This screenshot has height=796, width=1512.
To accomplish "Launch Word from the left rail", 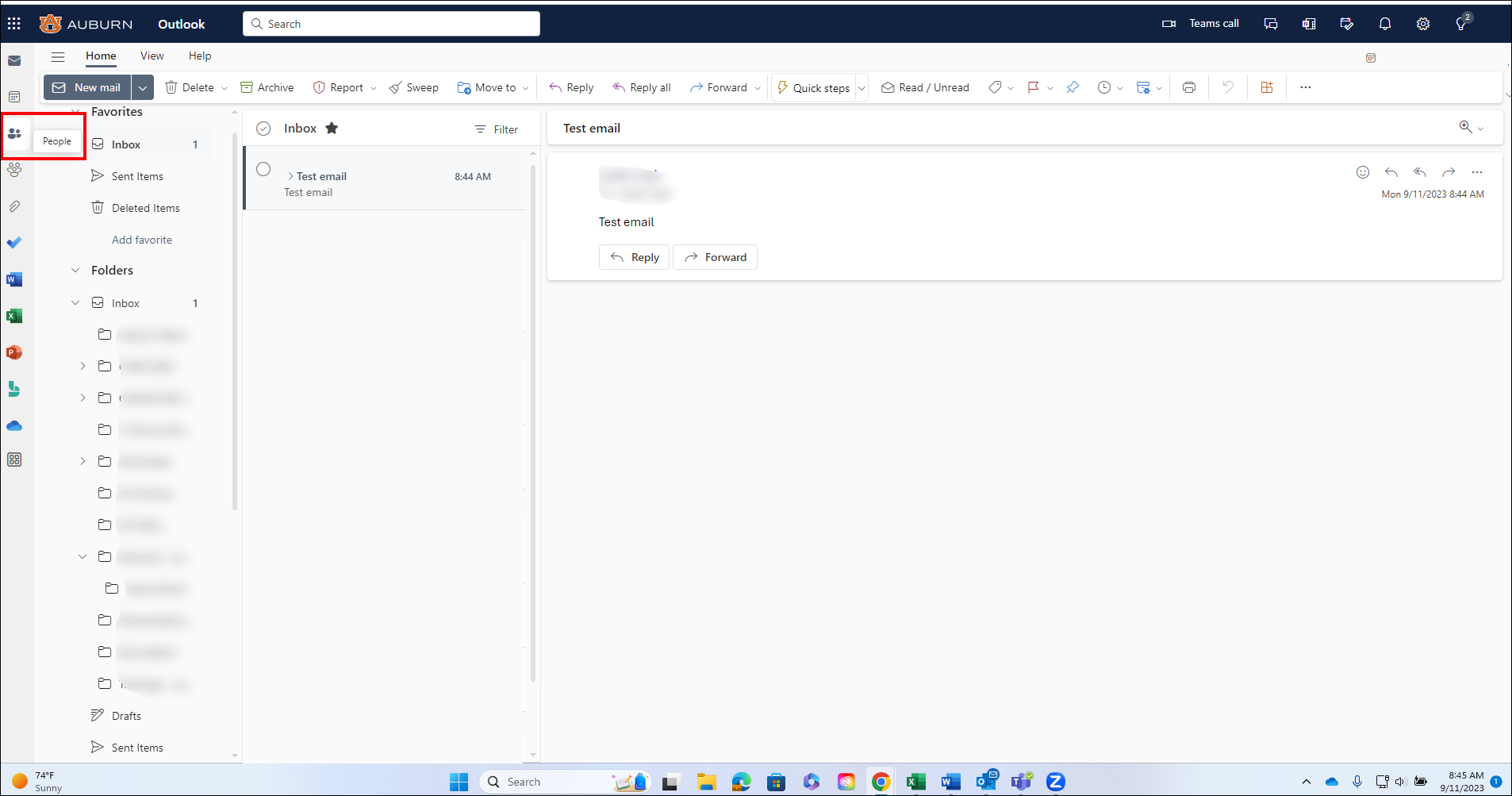I will click(14, 279).
